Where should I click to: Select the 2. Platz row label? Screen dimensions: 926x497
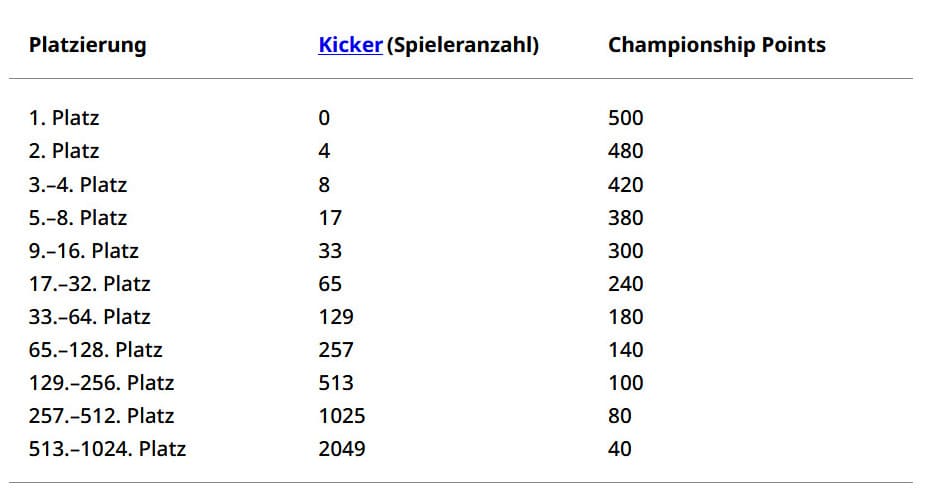tap(64, 151)
